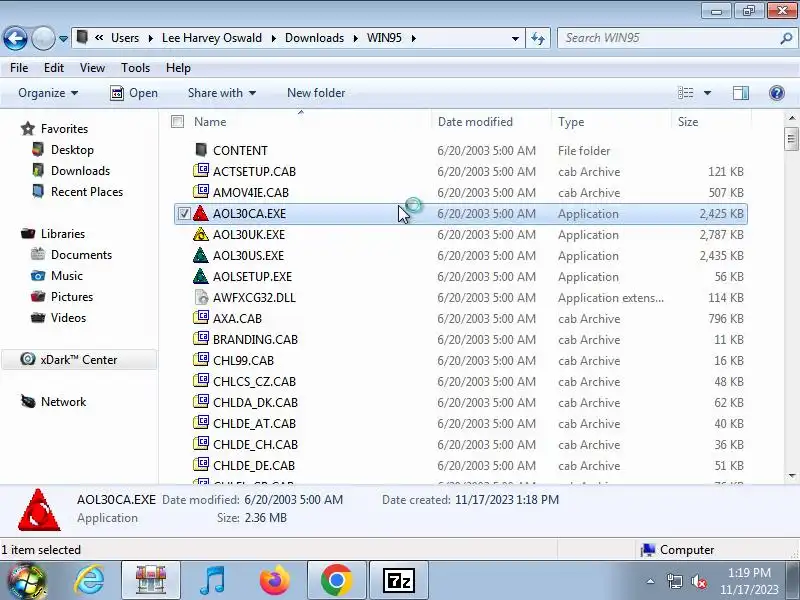Image resolution: width=800 pixels, height=600 pixels.
Task: Select the AOLSETUP.EXE icon
Action: (201, 276)
